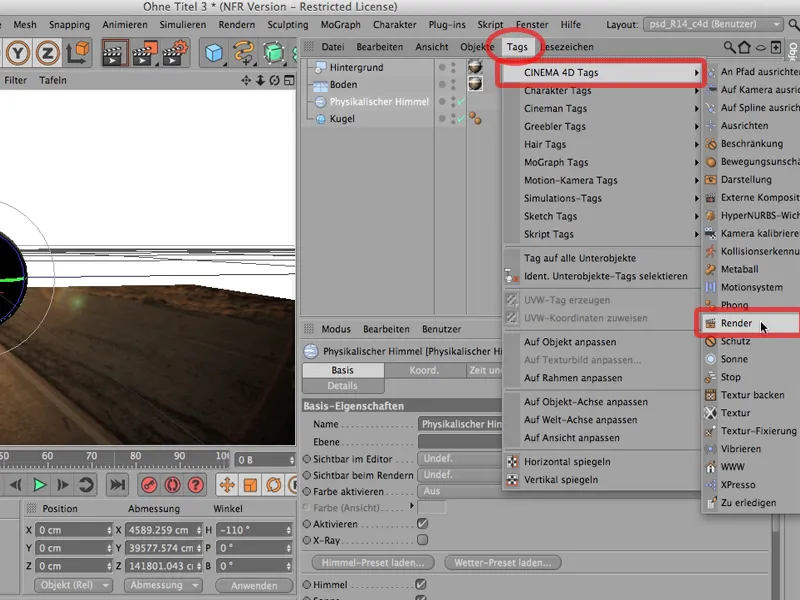Click the object manager home icon

[x=744, y=47]
